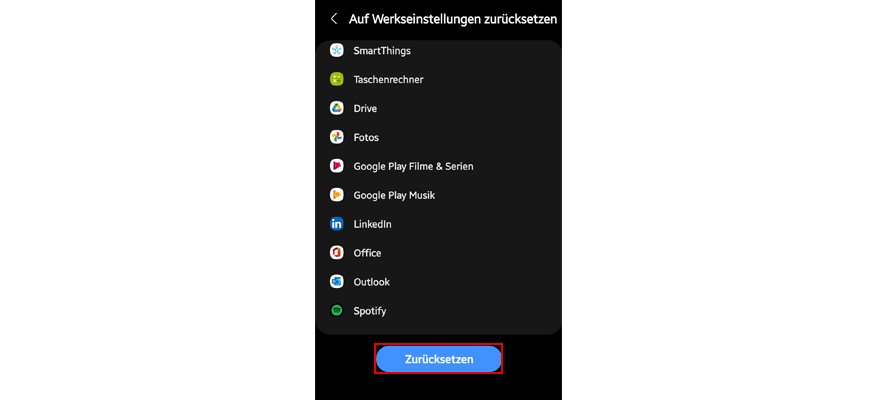
Task: Click the Office icon
Action: click(x=336, y=253)
